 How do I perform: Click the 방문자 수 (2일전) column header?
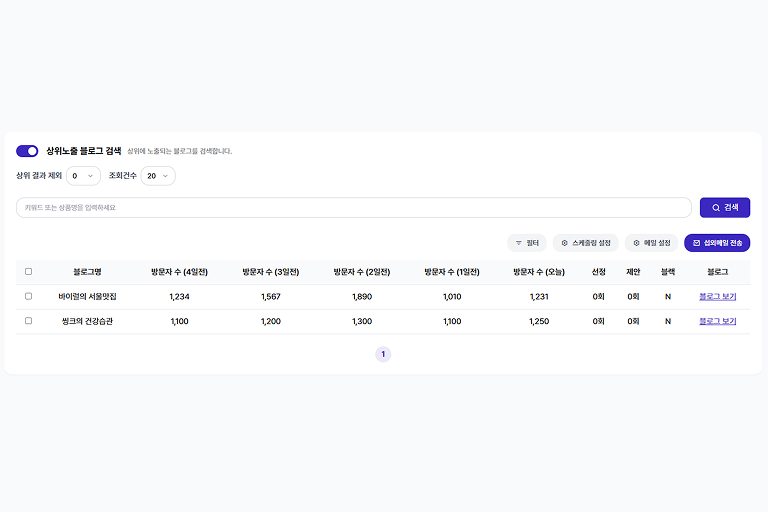(362, 272)
